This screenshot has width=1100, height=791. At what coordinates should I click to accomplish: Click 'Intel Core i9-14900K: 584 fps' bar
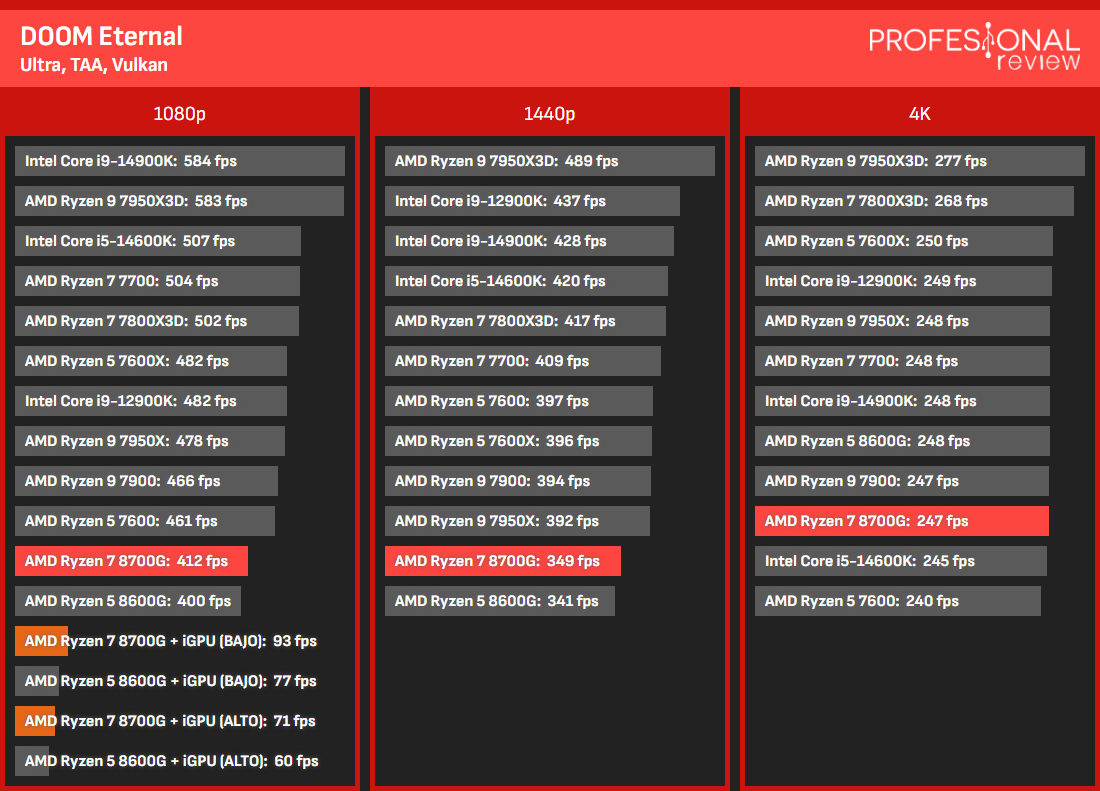coord(180,161)
